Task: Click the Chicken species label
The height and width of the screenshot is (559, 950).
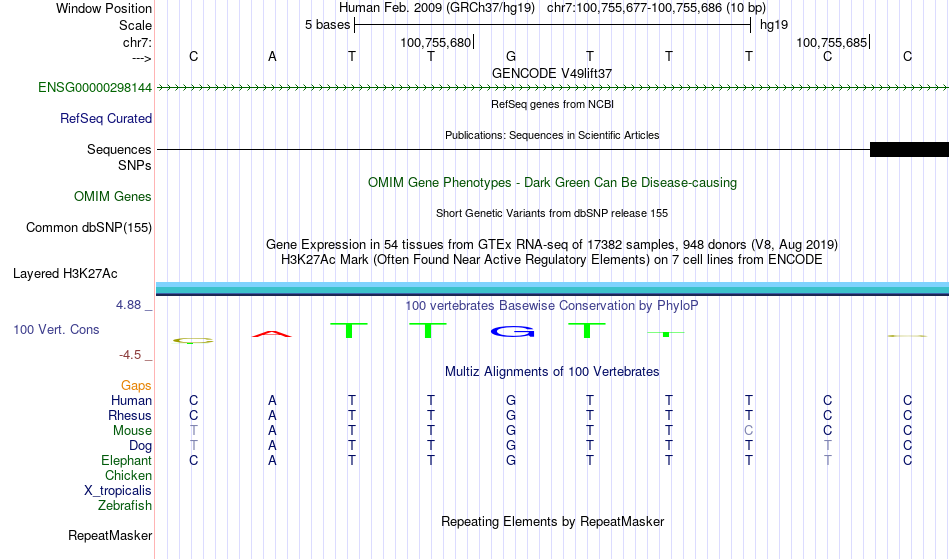Action: pyautogui.click(x=128, y=475)
